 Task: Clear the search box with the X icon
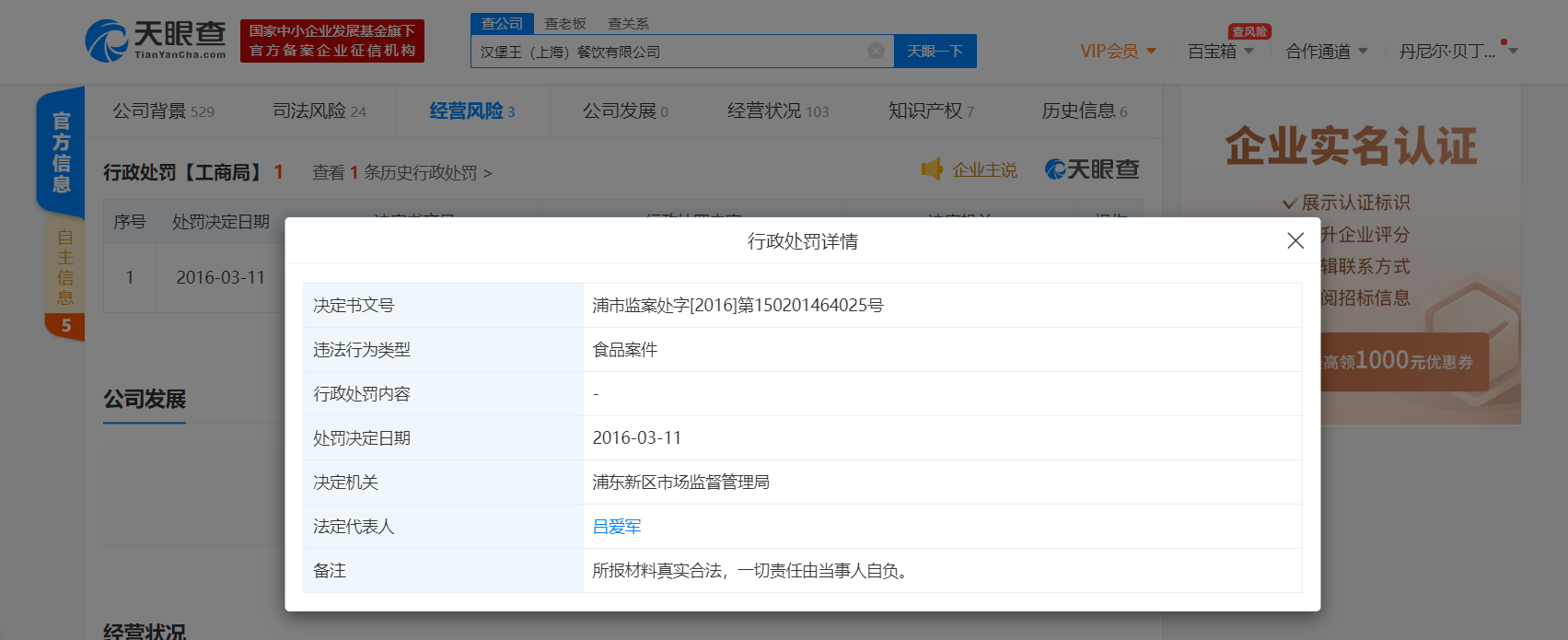(877, 51)
